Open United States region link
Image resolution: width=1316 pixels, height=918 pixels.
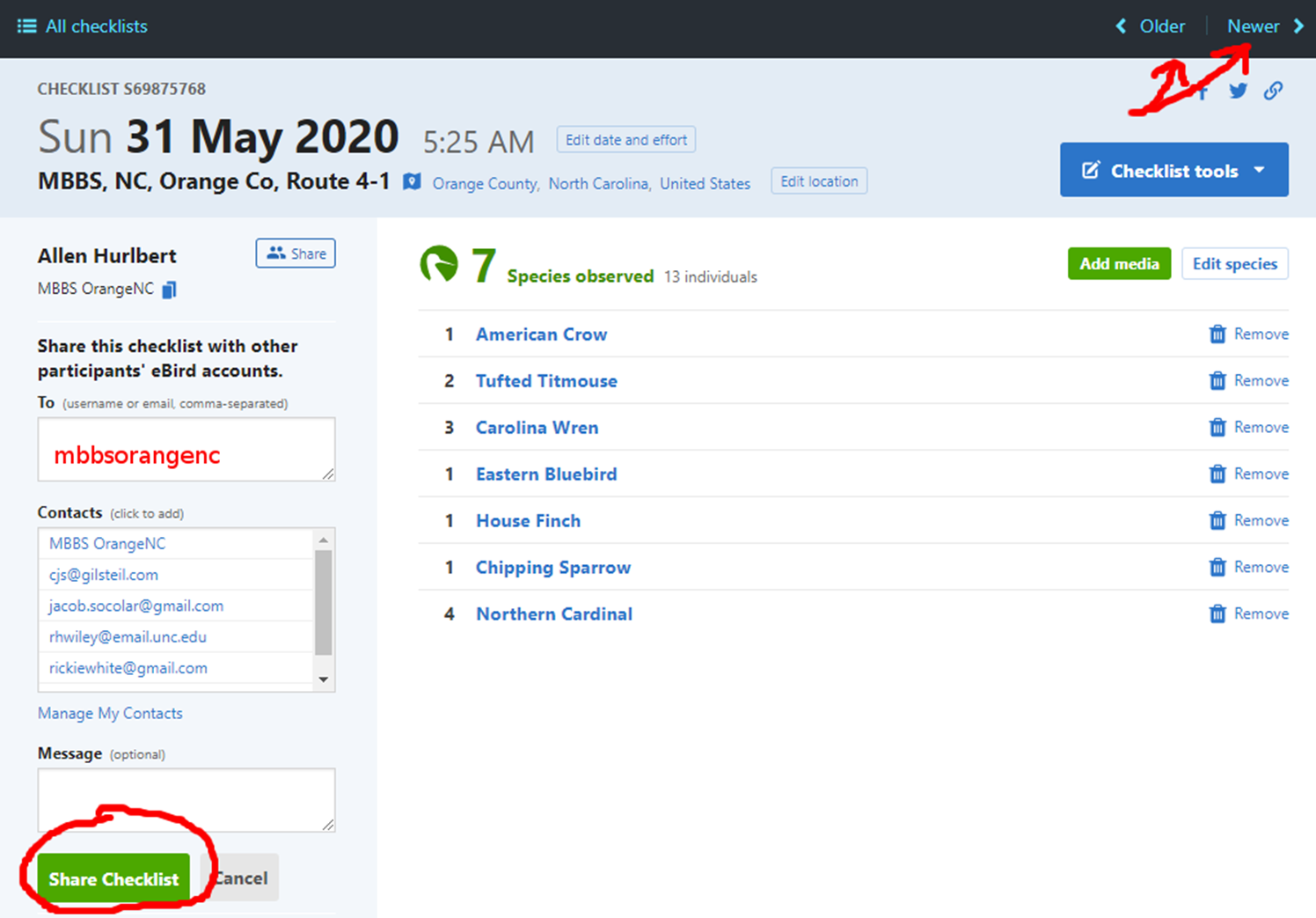(706, 184)
